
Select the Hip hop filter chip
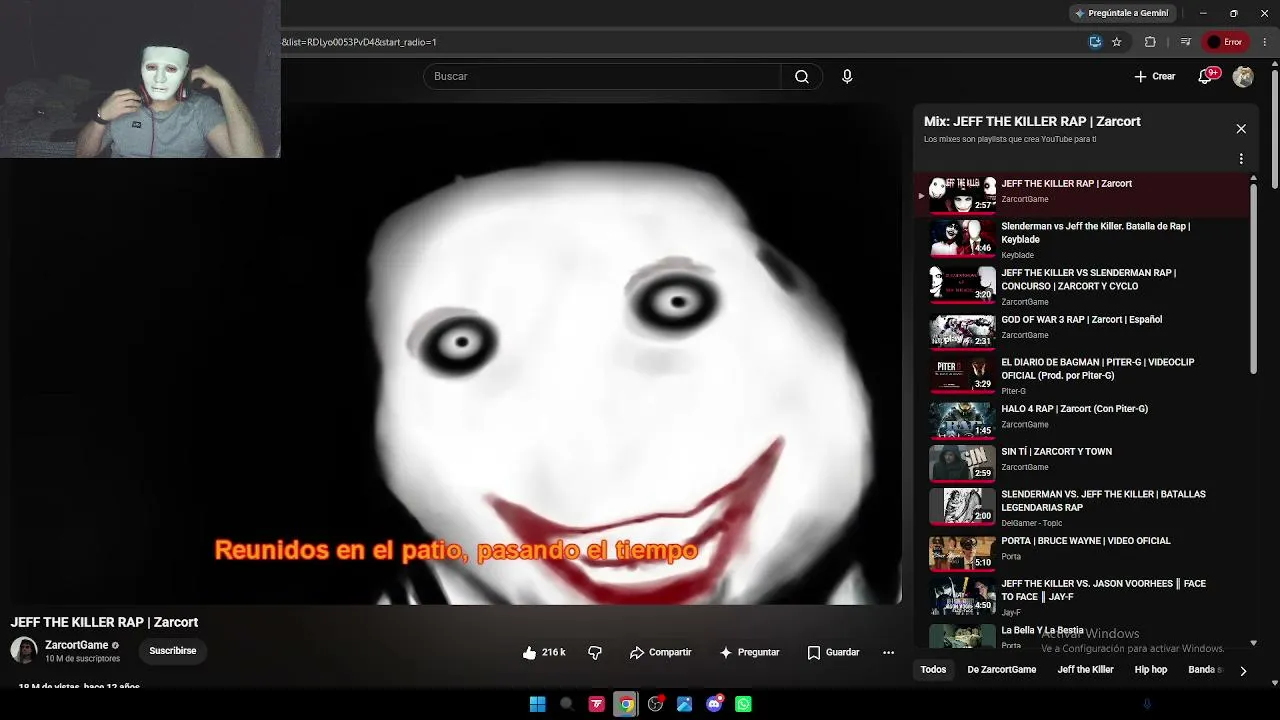(x=1151, y=670)
